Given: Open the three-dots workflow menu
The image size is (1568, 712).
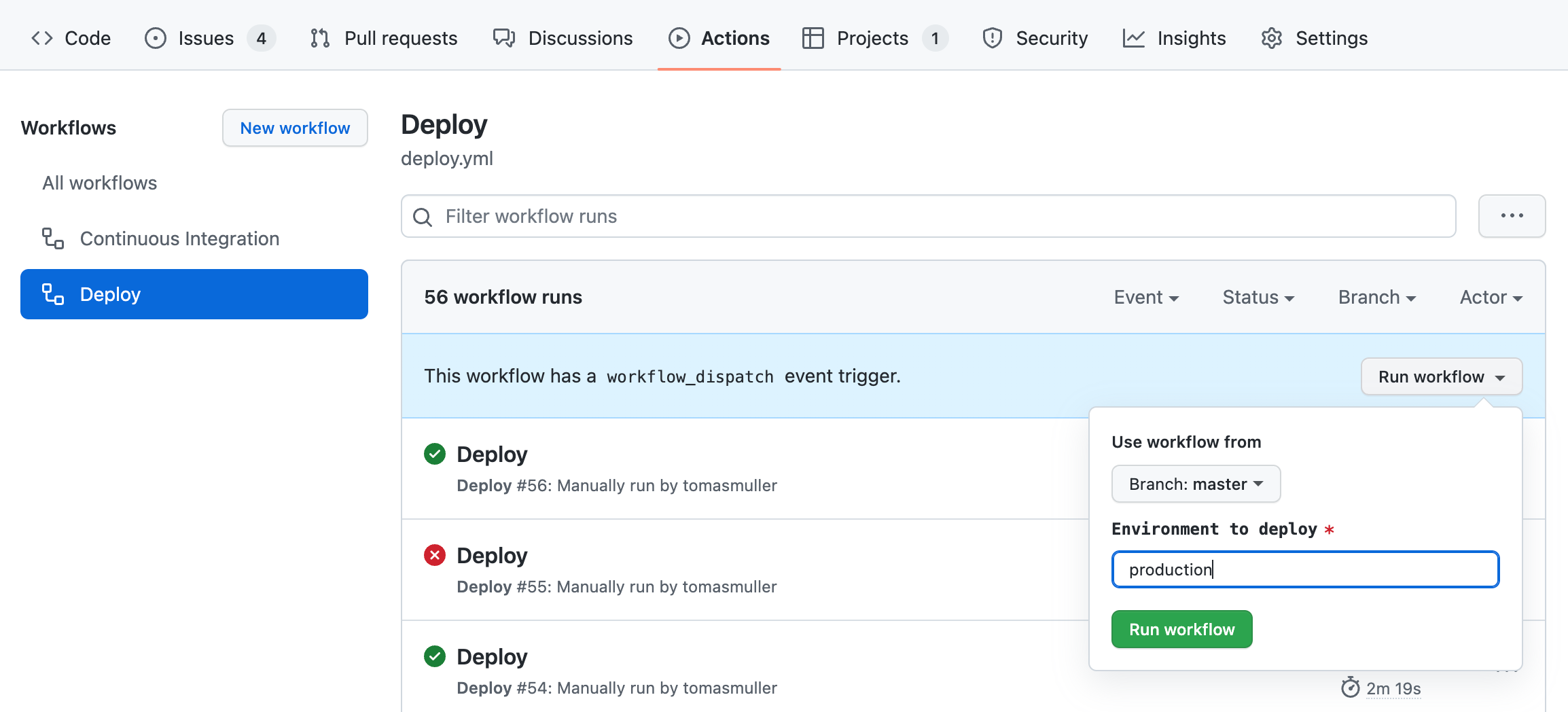Looking at the screenshot, I should point(1512,216).
